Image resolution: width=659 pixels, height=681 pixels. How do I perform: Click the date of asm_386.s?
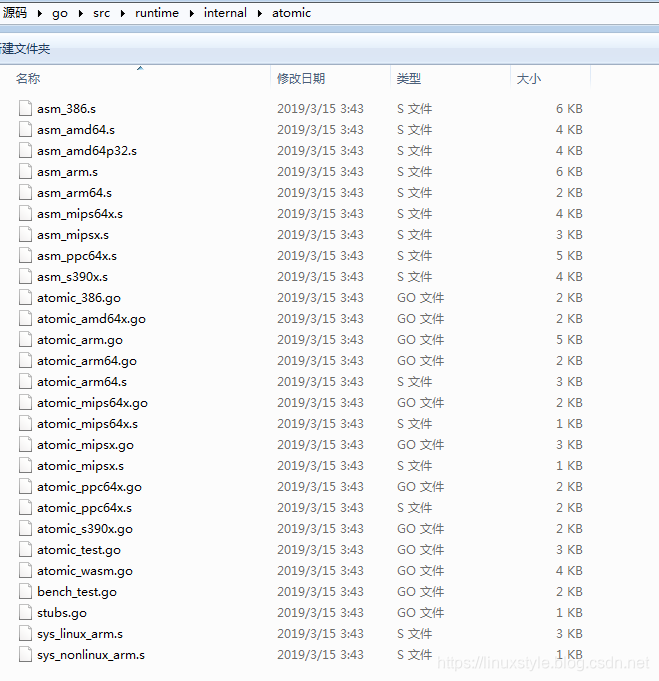[320, 108]
